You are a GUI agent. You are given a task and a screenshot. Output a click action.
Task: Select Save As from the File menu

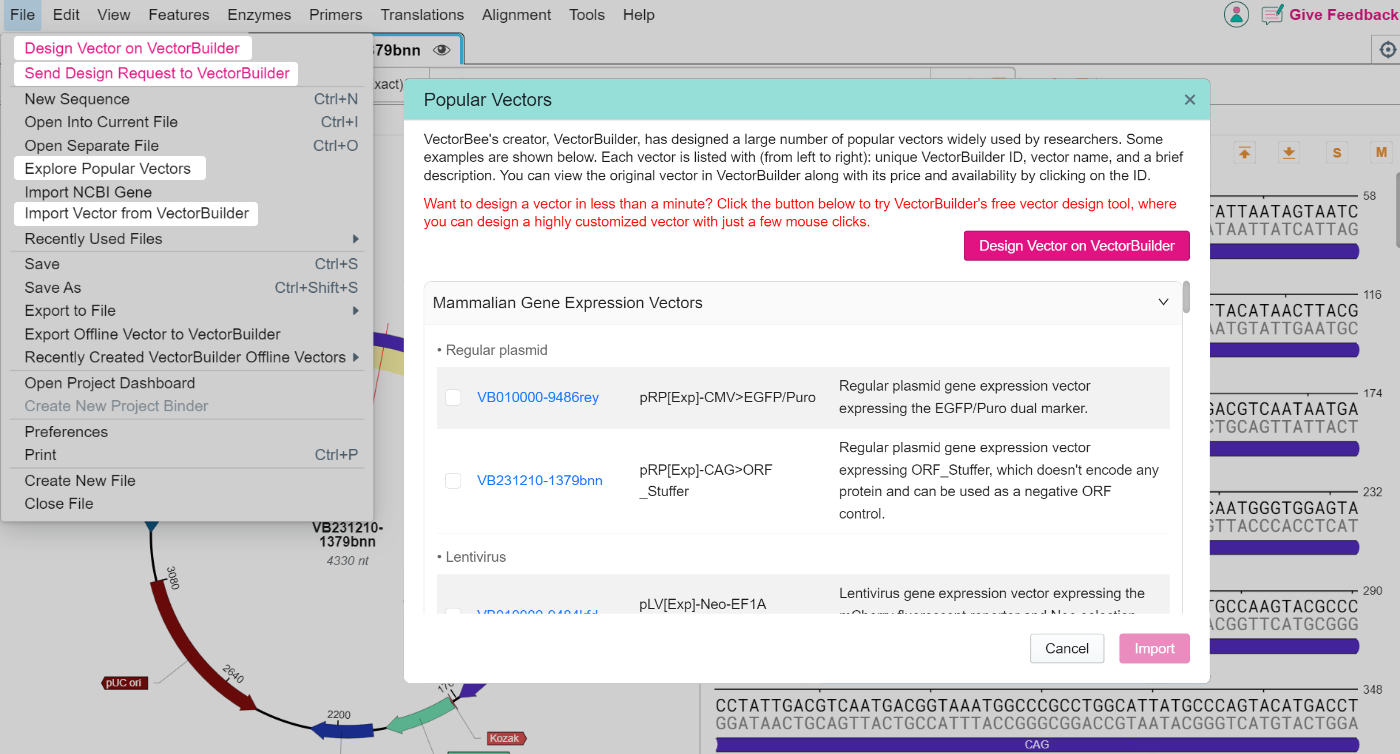tap(187, 288)
